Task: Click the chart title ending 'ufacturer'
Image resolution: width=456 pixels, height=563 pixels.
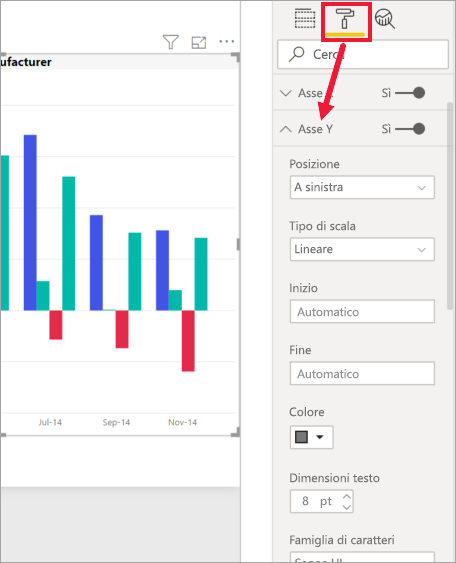Action: pyautogui.click(x=26, y=62)
